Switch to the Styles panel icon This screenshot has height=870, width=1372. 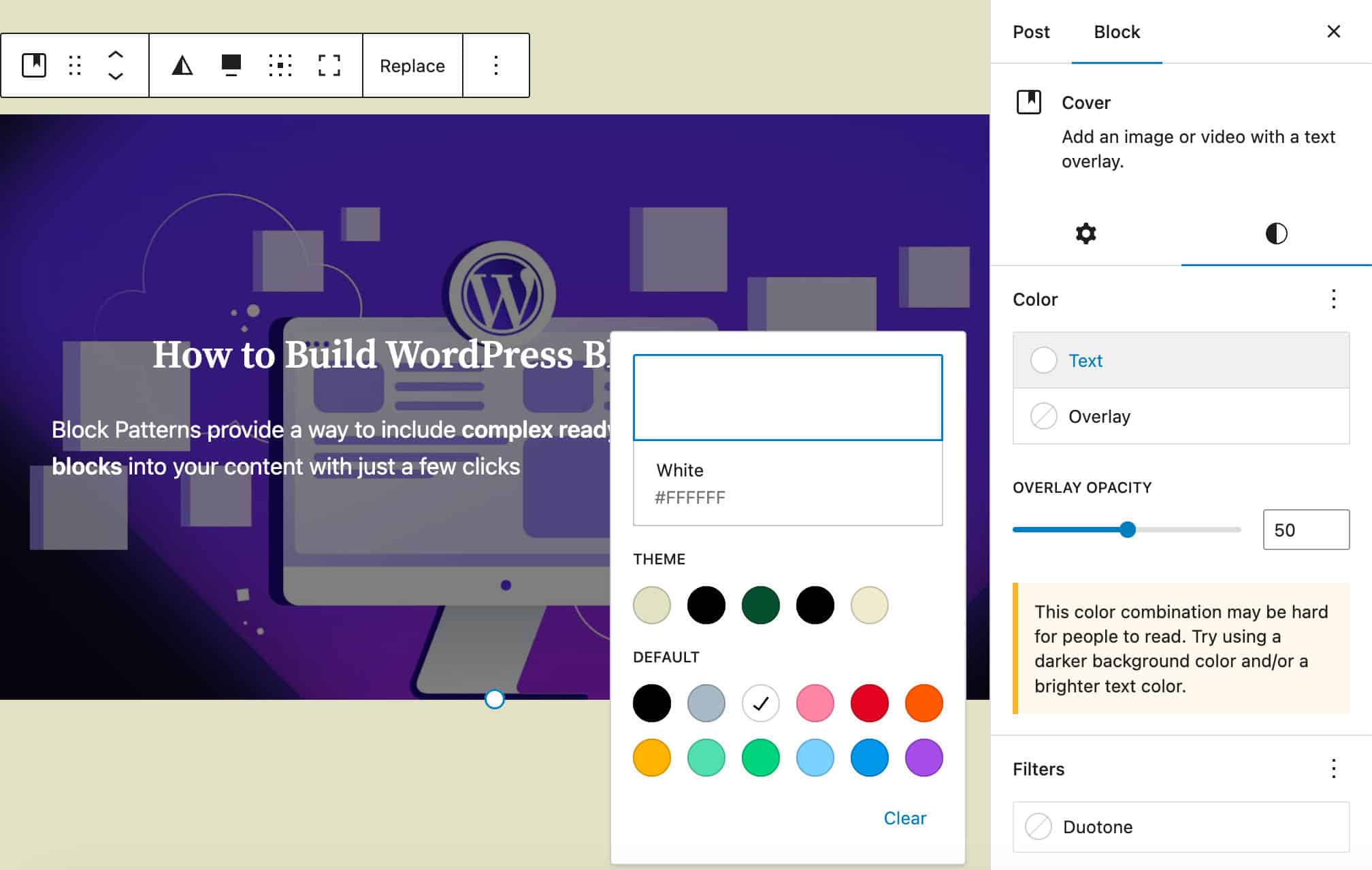(1276, 233)
